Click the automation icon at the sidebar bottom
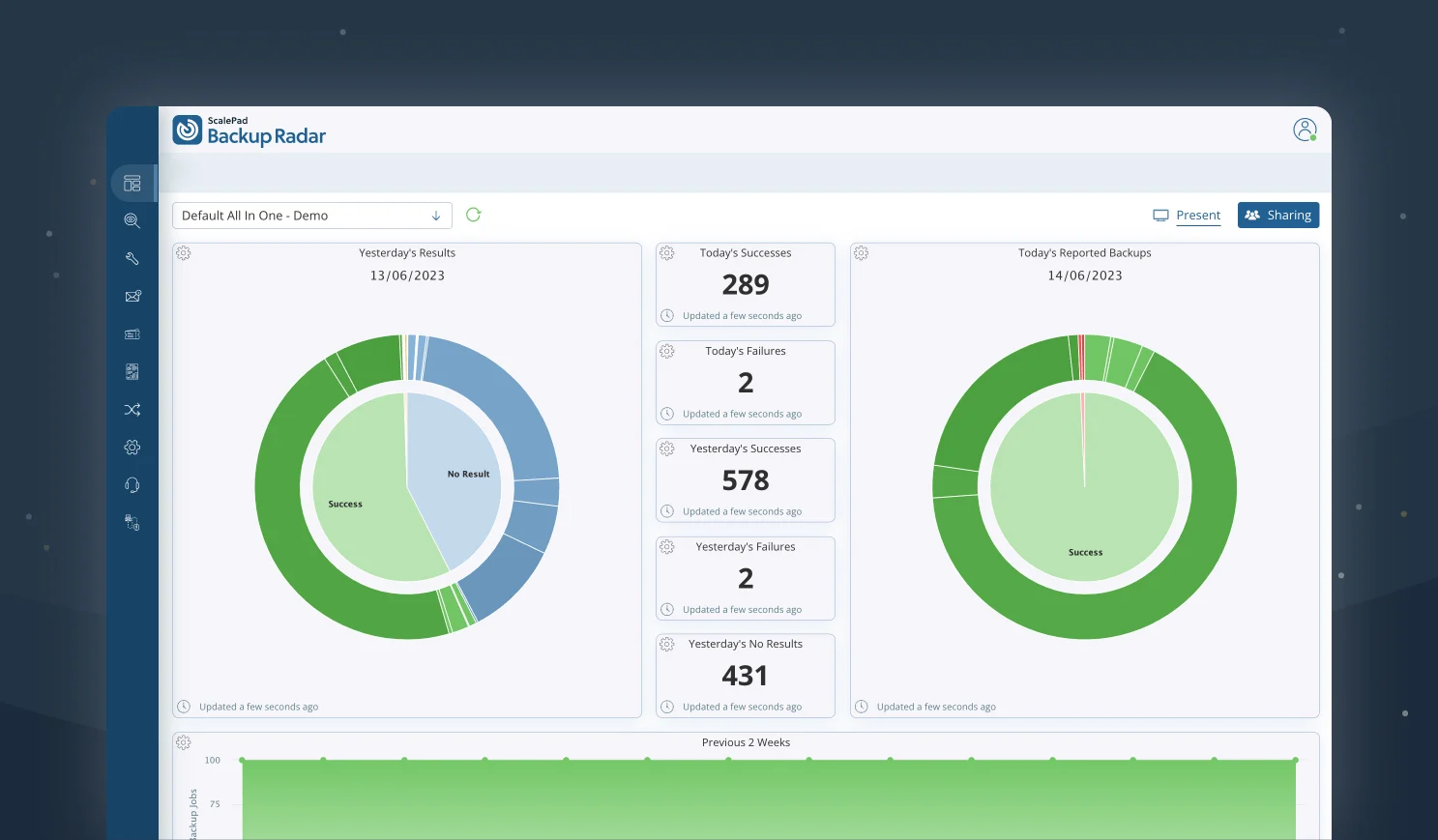 [x=132, y=522]
